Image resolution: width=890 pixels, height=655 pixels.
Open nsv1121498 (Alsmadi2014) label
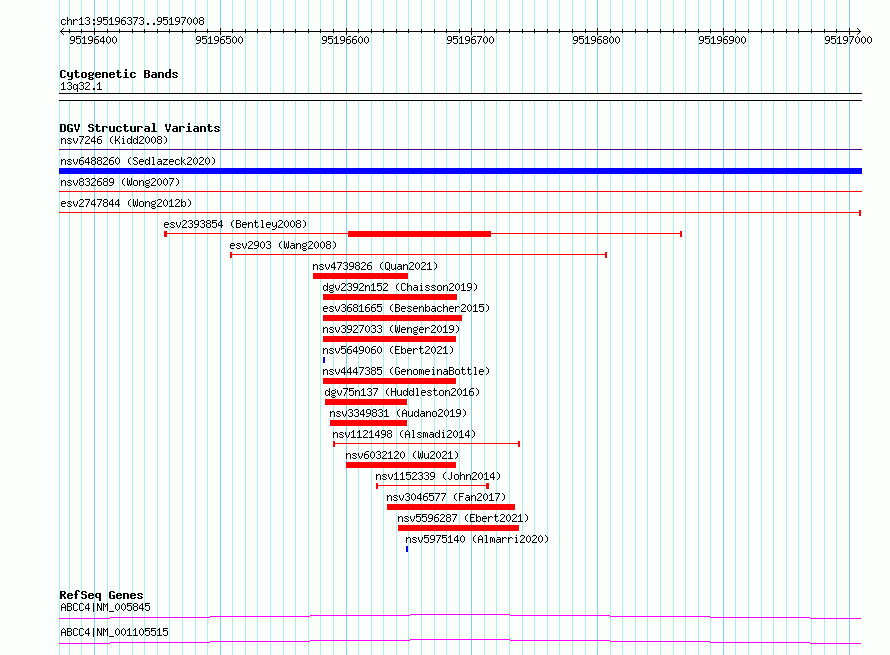pos(404,434)
